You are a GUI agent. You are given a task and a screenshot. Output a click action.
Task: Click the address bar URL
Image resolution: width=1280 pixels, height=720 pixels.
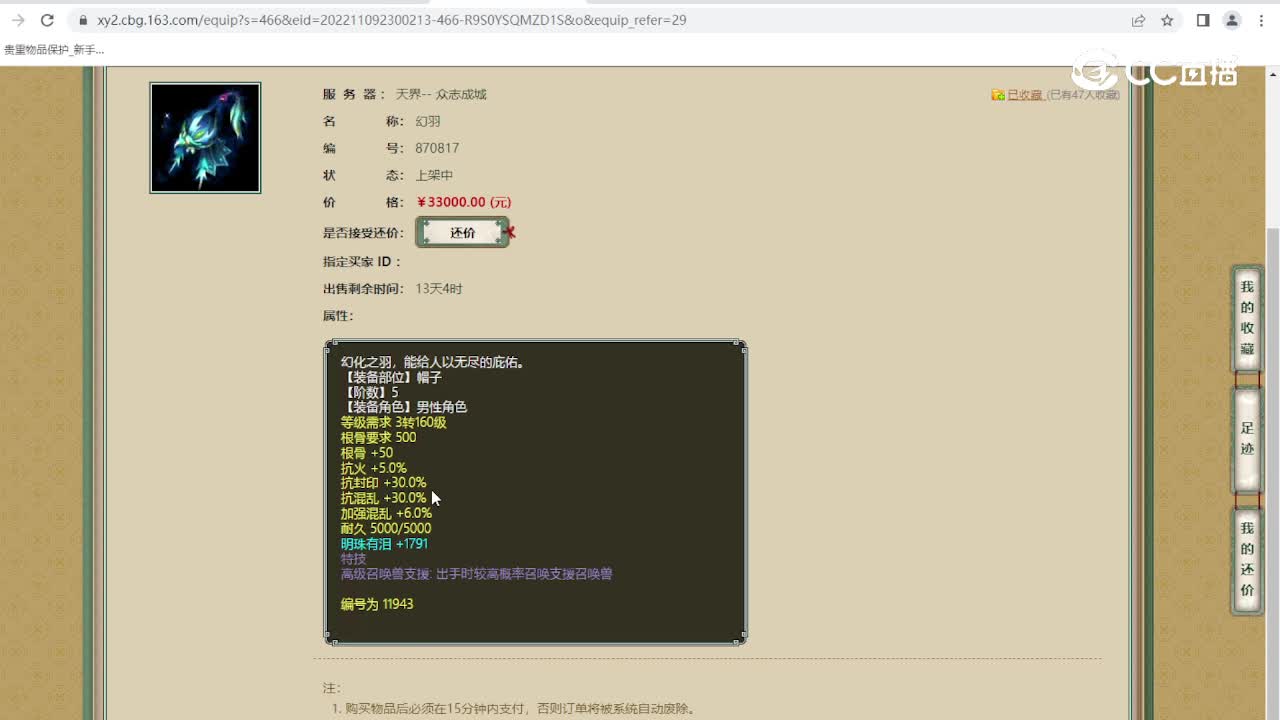(392, 20)
